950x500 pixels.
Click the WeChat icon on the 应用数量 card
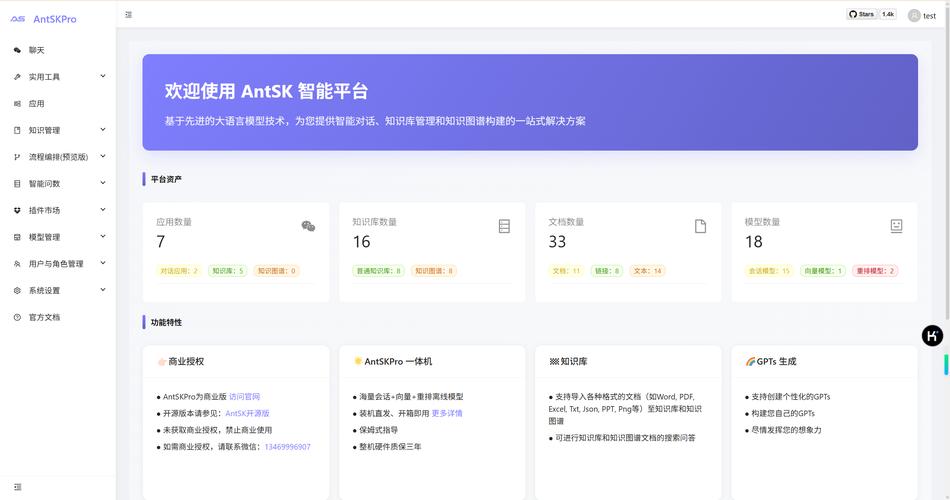point(308,226)
